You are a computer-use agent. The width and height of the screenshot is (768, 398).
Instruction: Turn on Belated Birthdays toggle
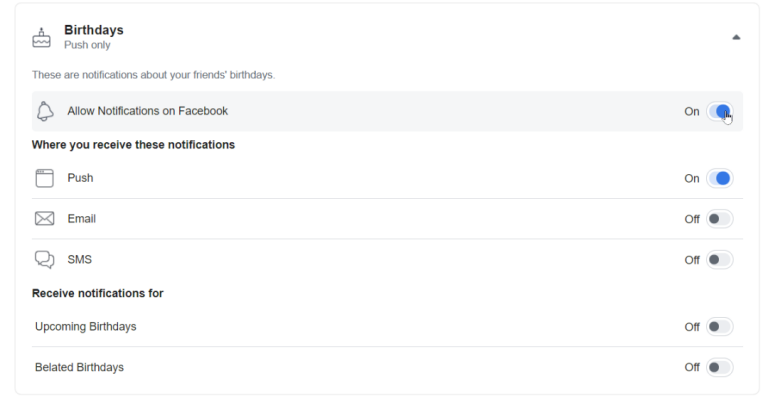coord(720,367)
